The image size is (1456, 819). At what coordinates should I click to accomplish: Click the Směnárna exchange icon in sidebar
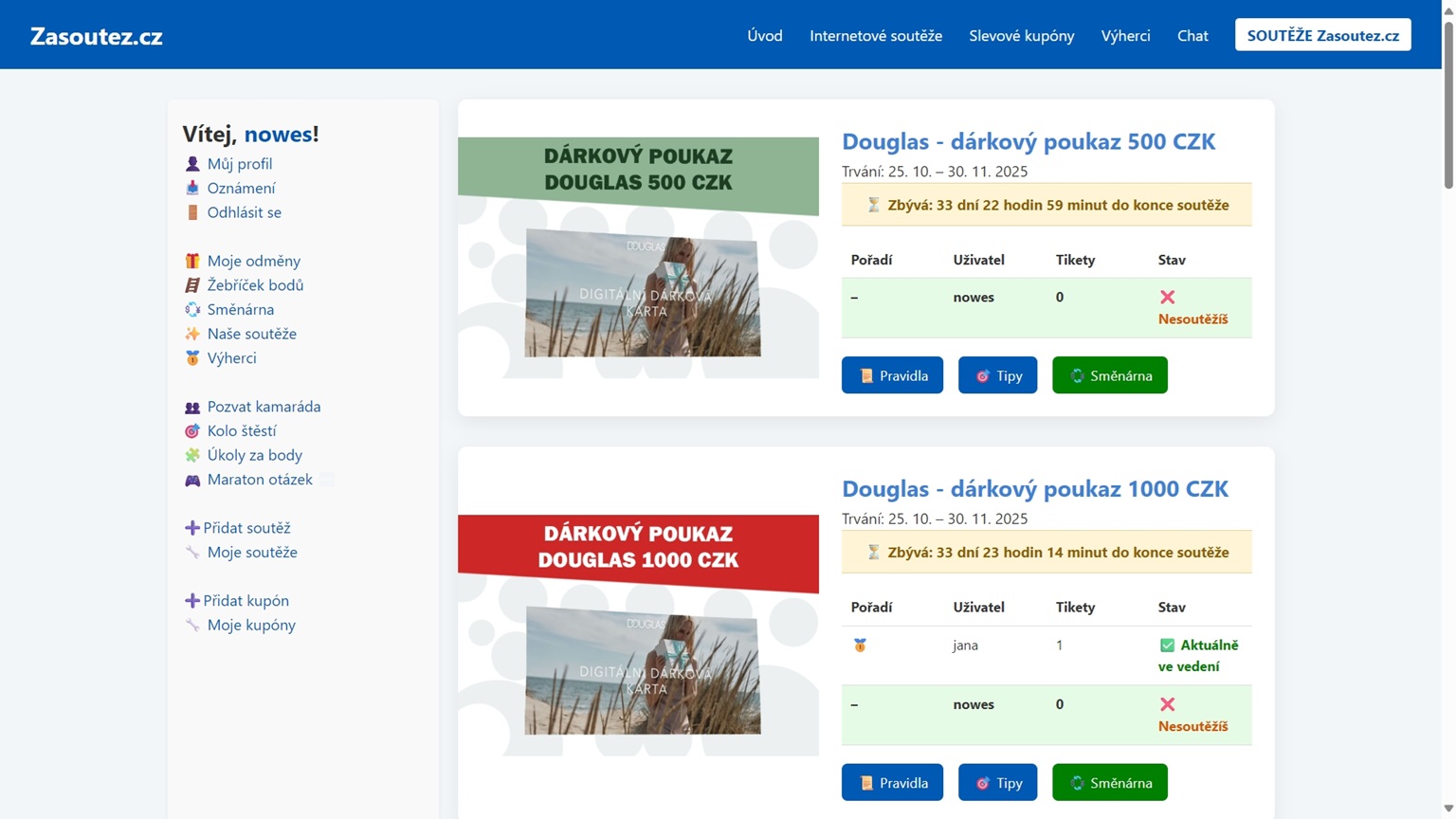click(x=192, y=310)
